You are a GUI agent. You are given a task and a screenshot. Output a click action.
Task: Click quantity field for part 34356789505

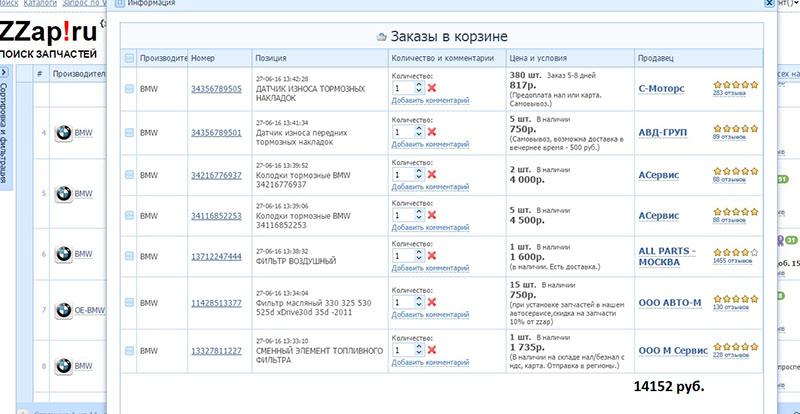404,88
